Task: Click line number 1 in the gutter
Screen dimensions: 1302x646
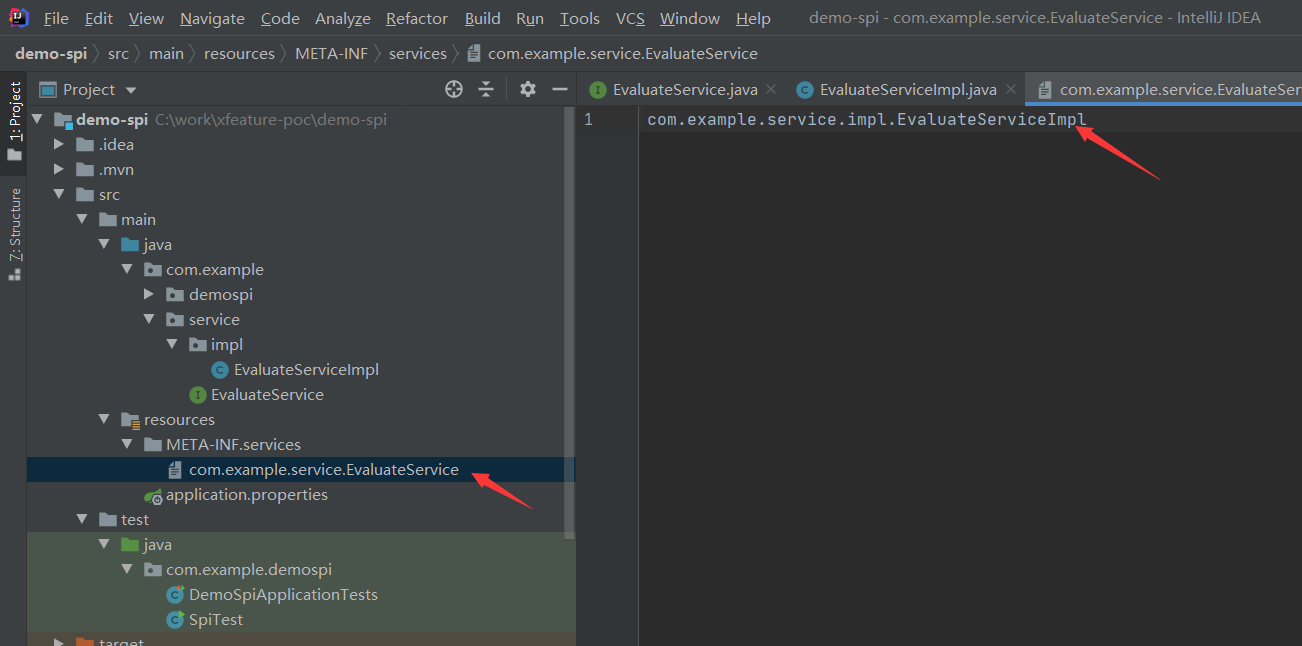Action: coord(588,120)
